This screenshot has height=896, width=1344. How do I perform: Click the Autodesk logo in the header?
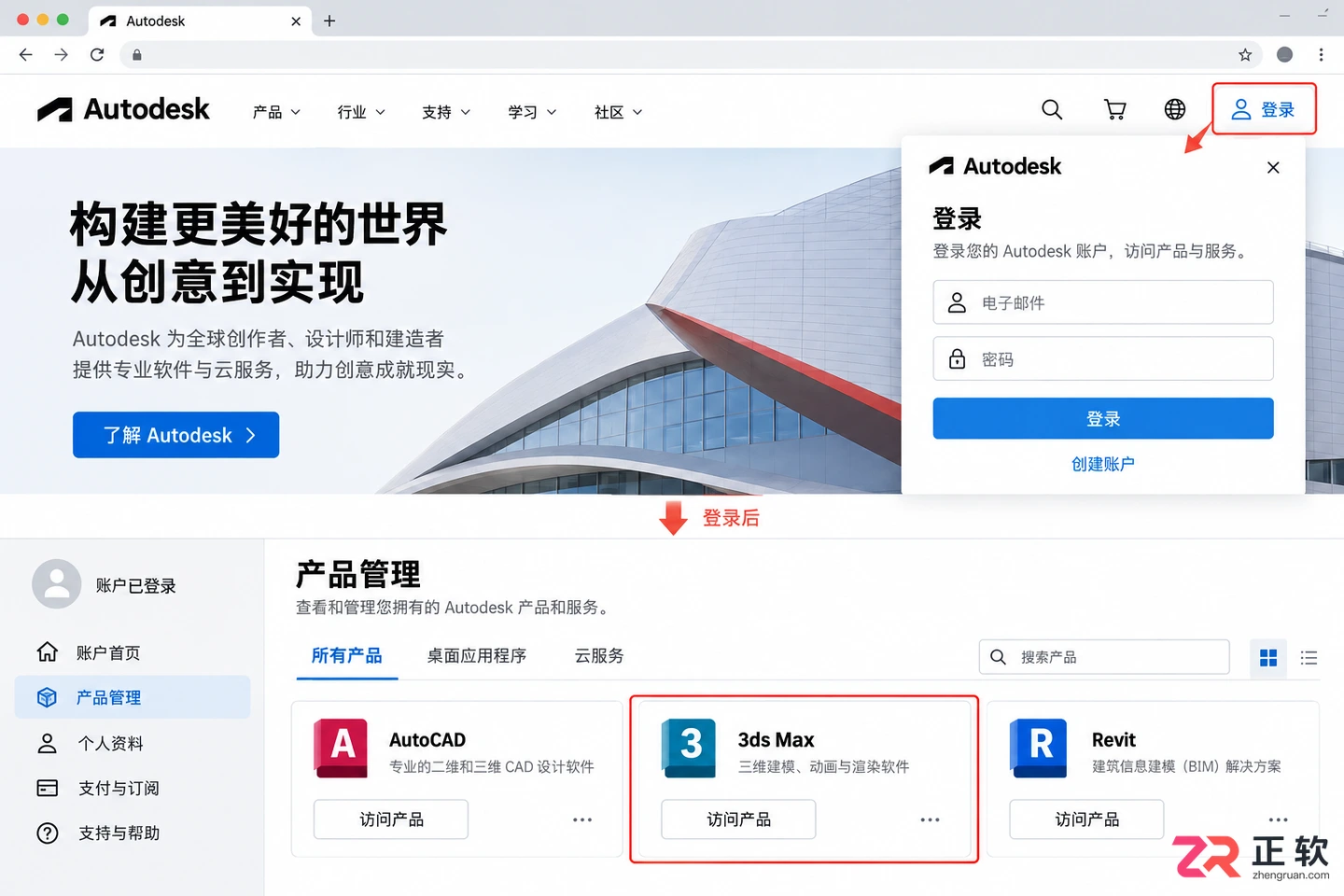click(123, 110)
